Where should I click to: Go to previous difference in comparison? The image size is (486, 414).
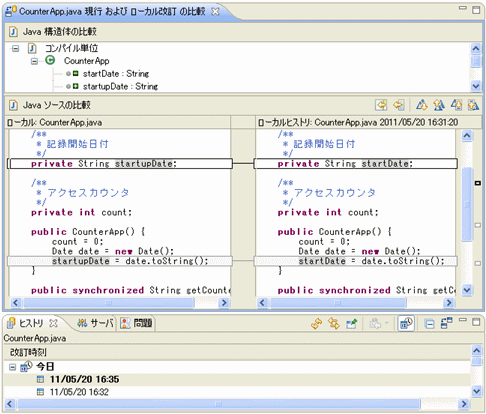[439, 105]
